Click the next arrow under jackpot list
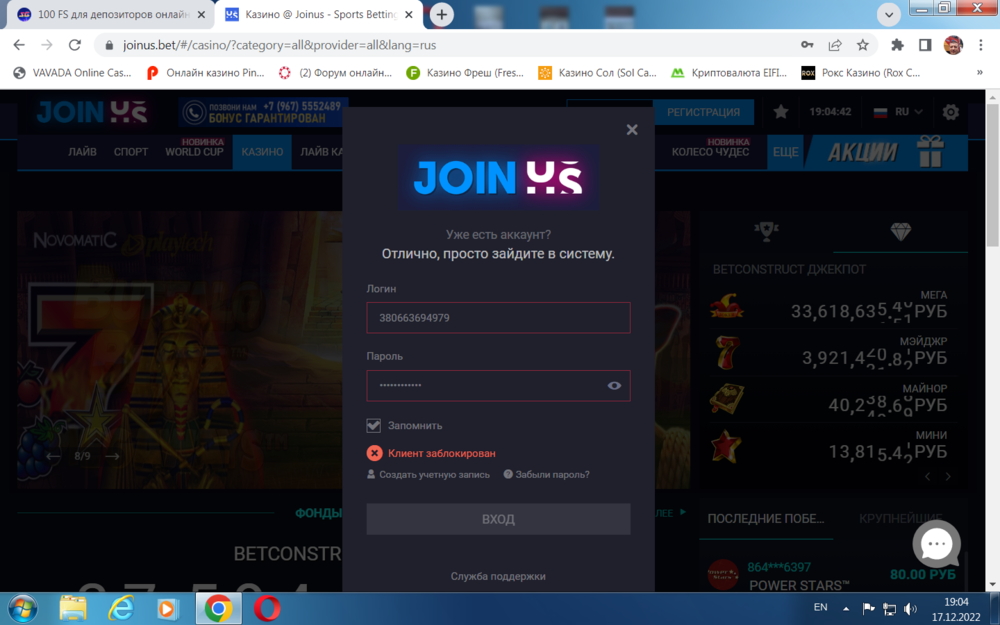 click(948, 476)
